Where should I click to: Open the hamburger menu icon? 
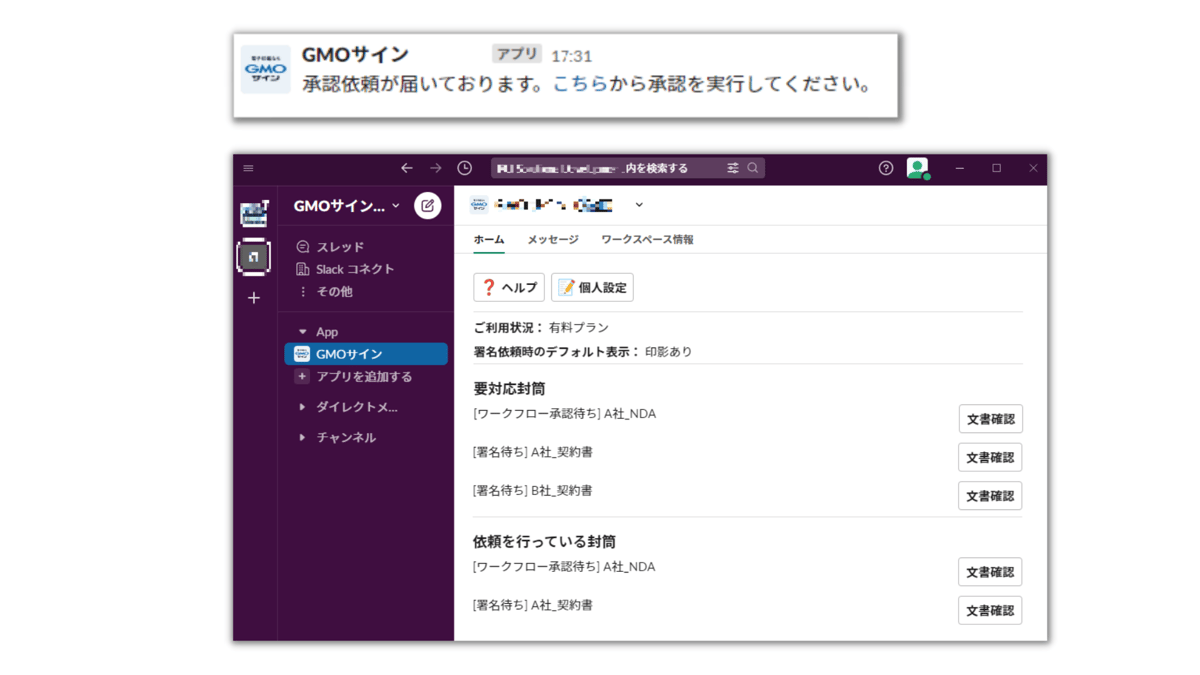248,168
